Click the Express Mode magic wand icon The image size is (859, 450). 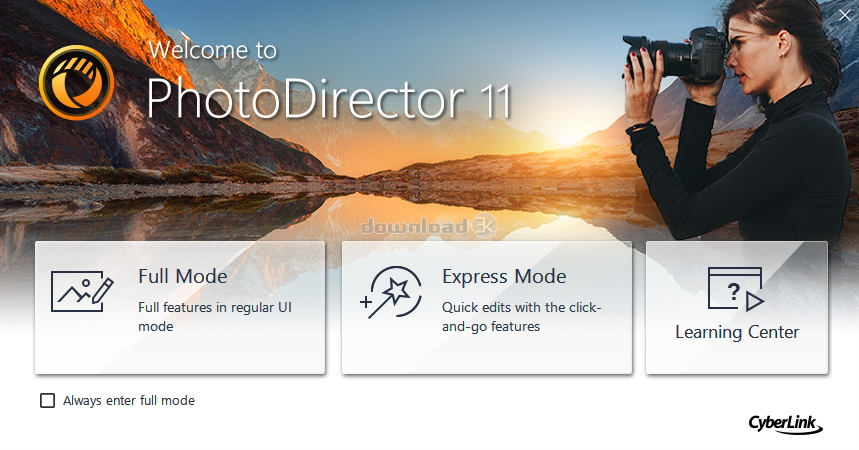click(x=387, y=292)
